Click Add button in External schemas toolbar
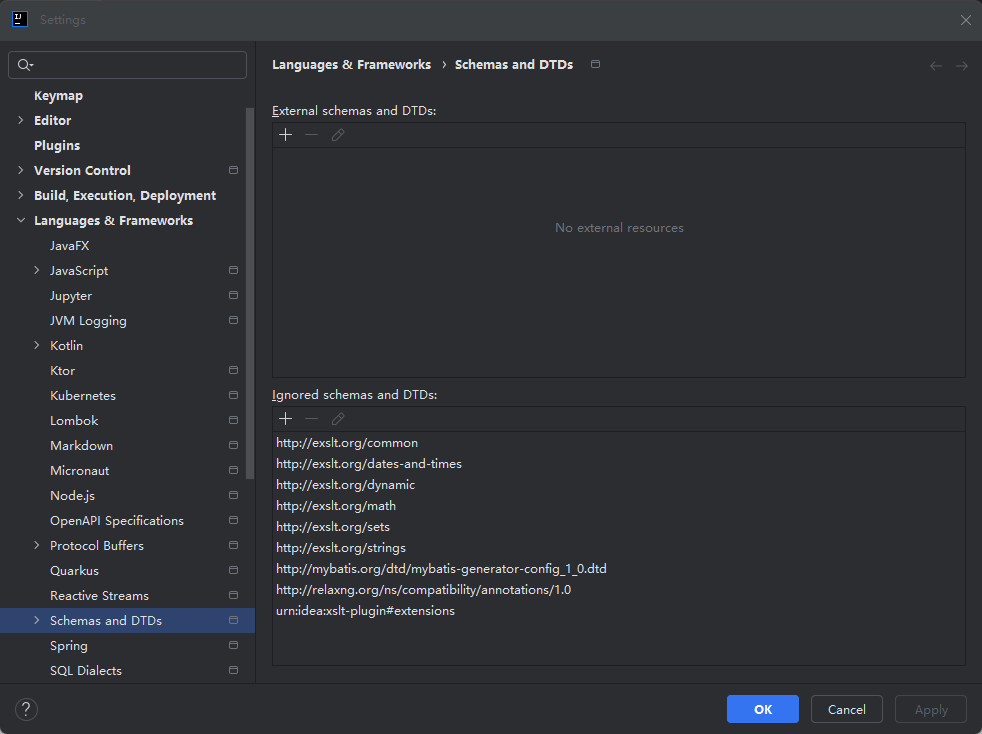The width and height of the screenshot is (982, 734). (x=286, y=135)
